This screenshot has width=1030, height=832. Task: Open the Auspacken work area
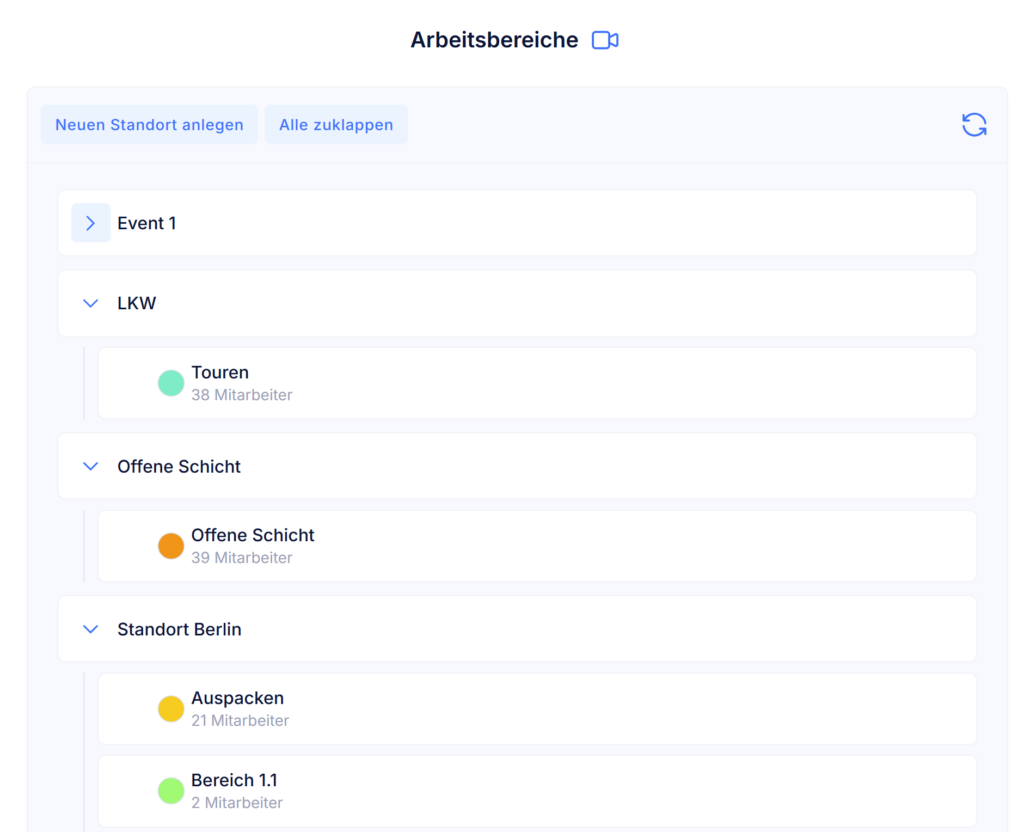[x=537, y=709]
